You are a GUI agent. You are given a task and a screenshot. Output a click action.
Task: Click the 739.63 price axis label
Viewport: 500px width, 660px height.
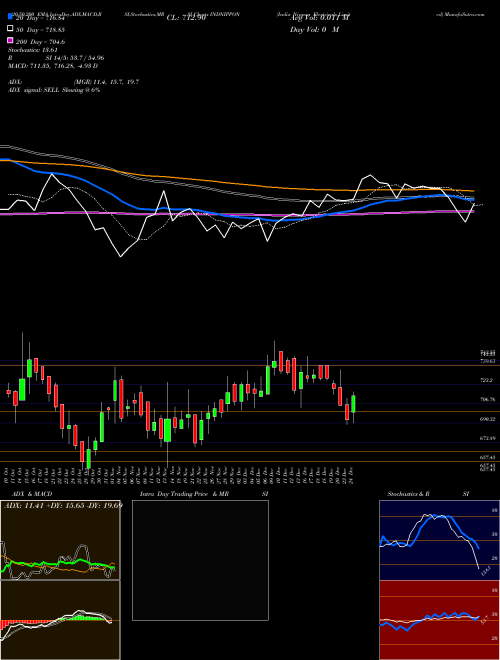pyautogui.click(x=487, y=361)
